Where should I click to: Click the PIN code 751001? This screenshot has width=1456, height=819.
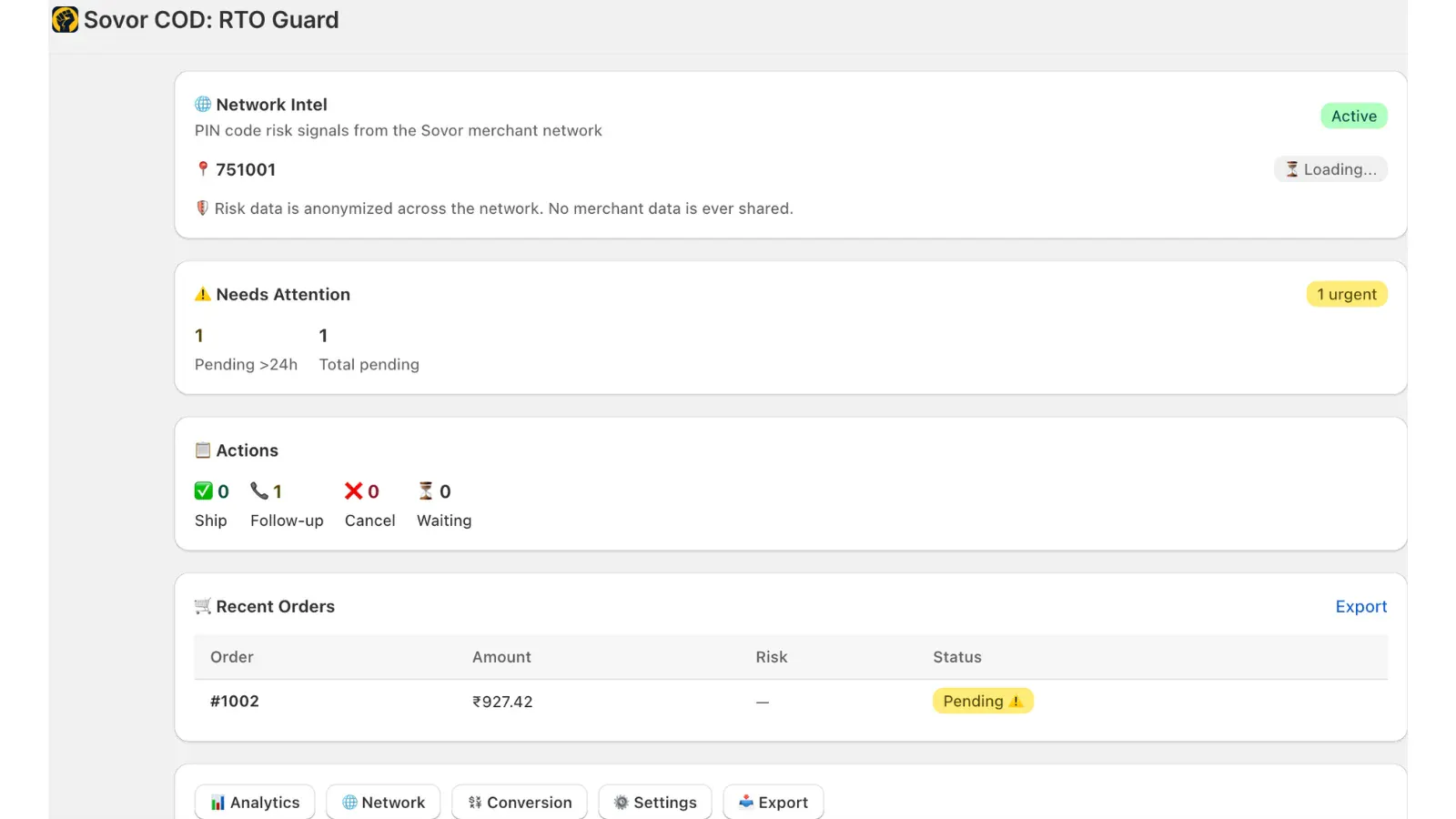pos(246,169)
